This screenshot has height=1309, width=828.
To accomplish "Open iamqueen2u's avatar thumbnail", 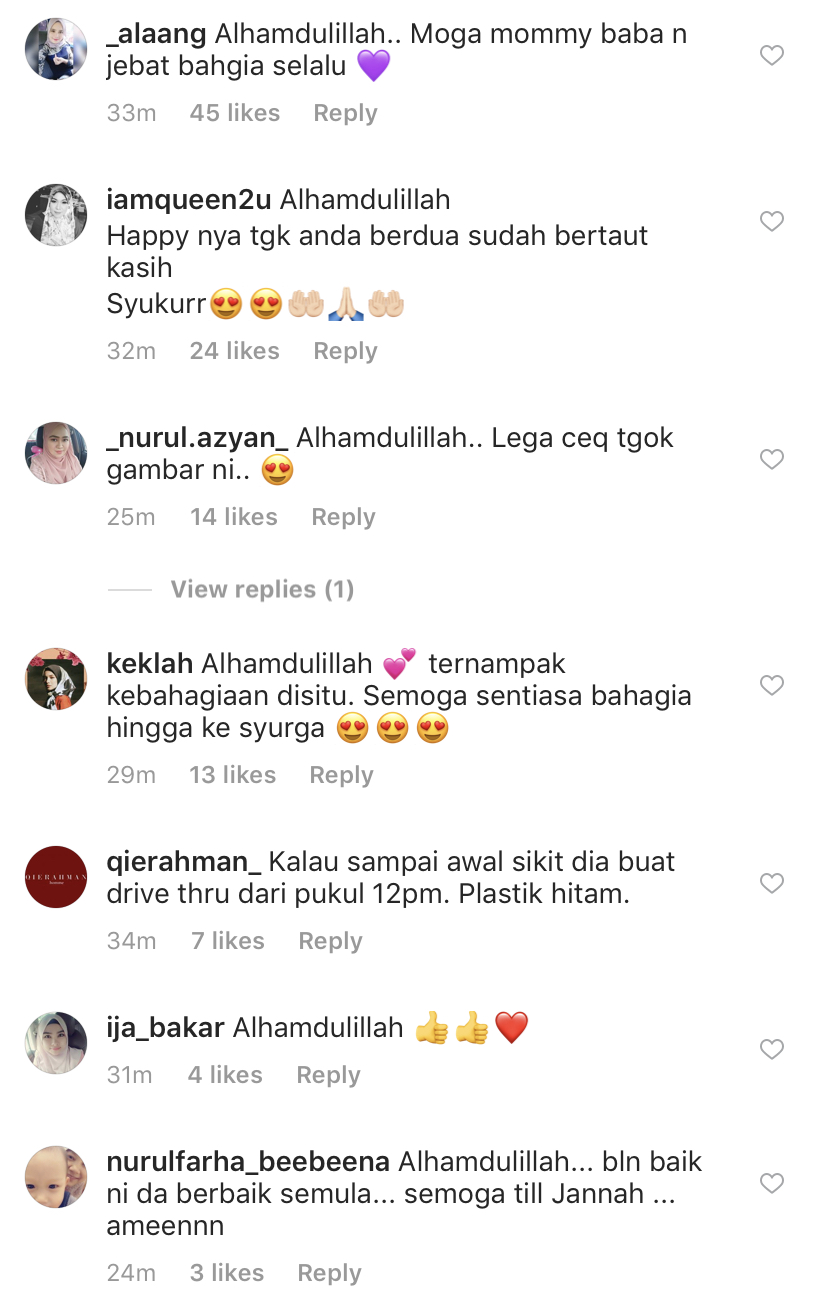I will click(56, 214).
